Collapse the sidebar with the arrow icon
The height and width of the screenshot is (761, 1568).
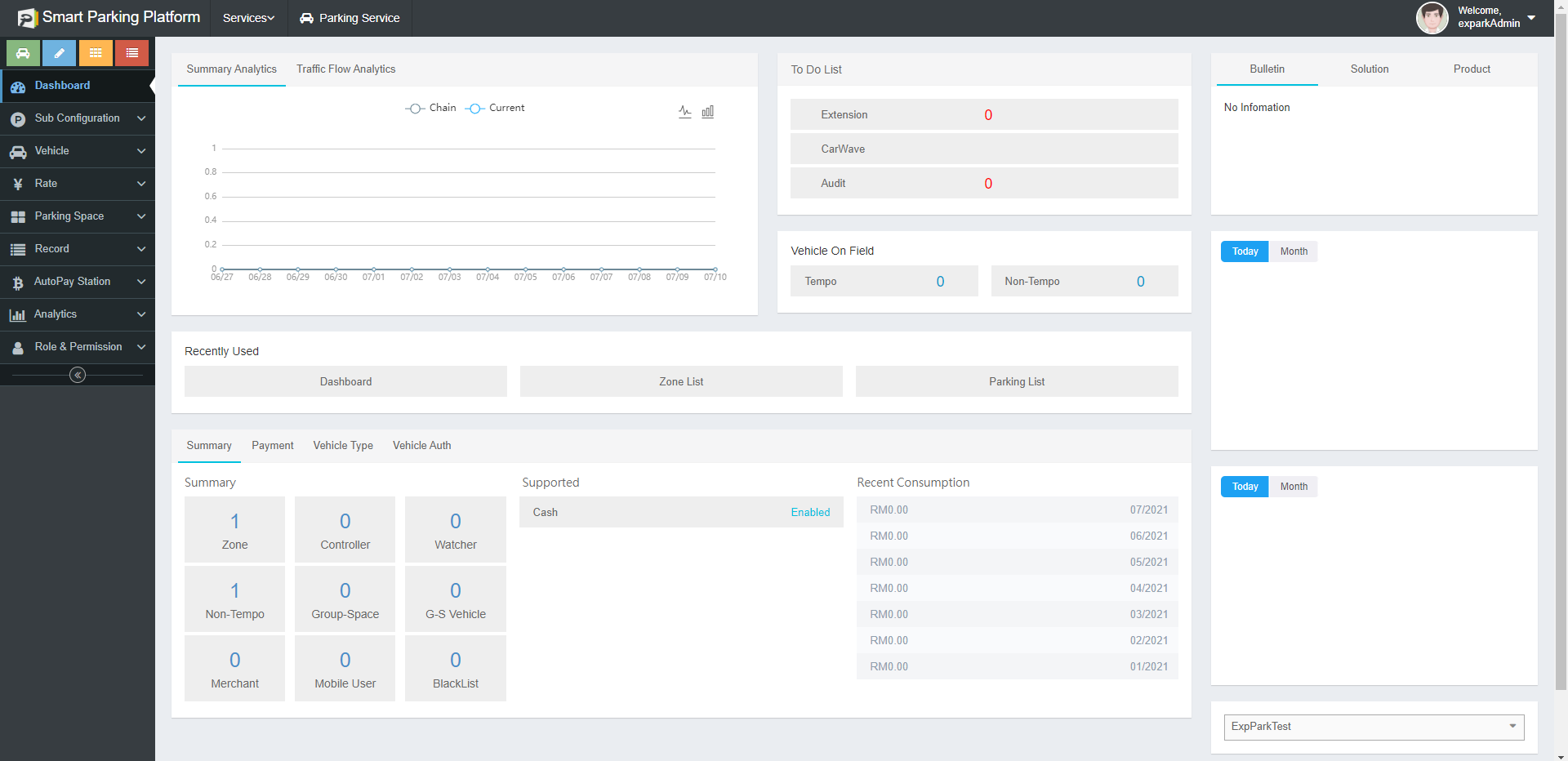pos(78,375)
